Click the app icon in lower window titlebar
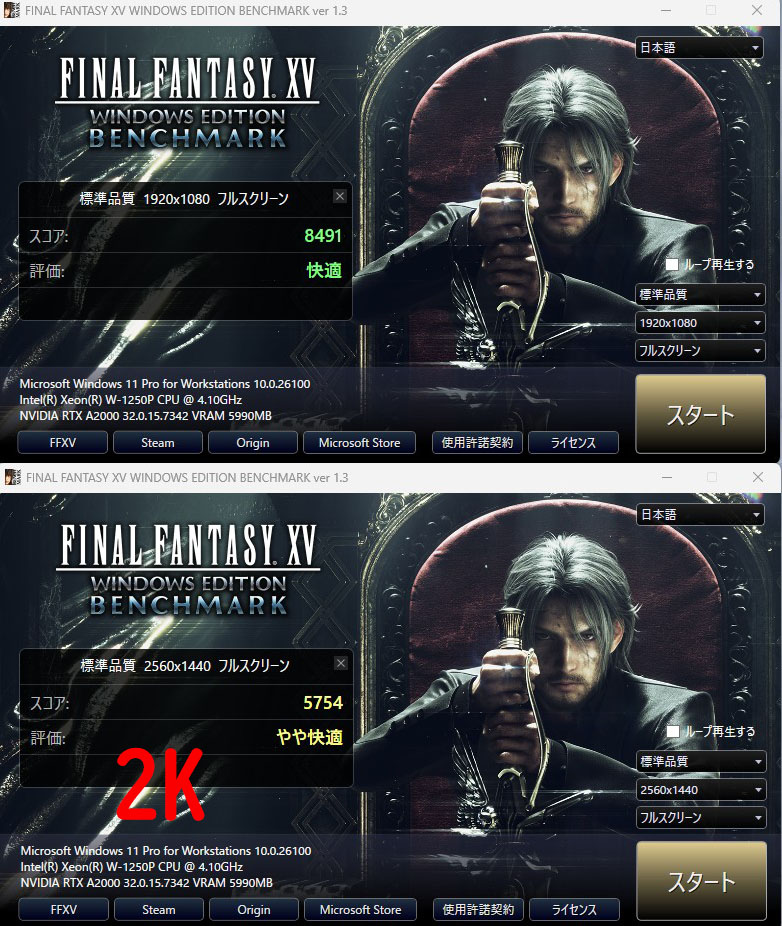Image resolution: width=782 pixels, height=926 pixels. [12, 477]
